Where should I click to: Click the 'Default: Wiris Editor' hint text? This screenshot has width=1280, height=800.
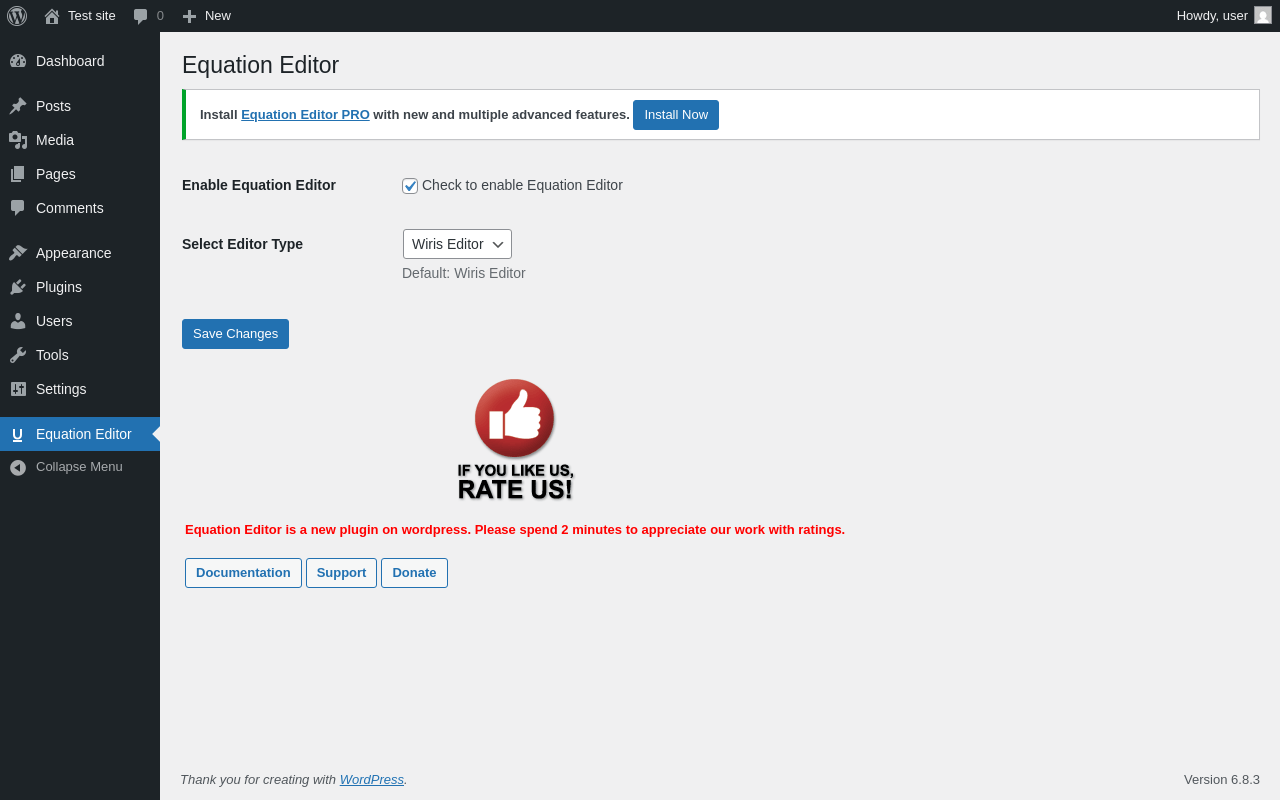point(464,273)
